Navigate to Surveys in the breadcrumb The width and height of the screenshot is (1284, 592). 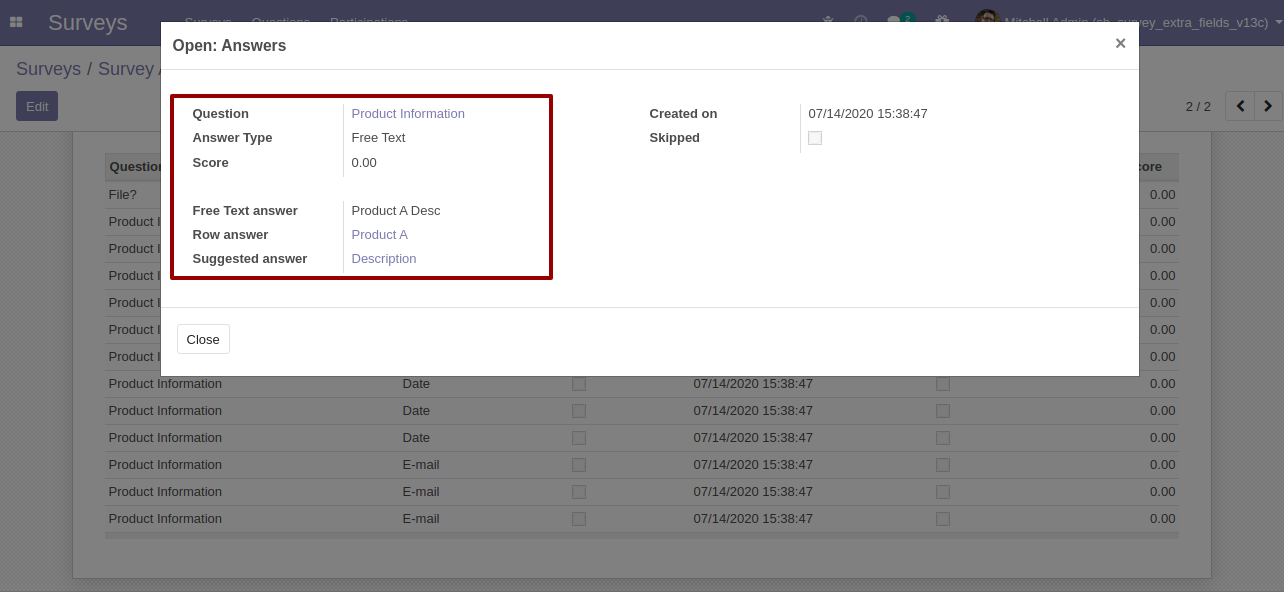click(48, 69)
